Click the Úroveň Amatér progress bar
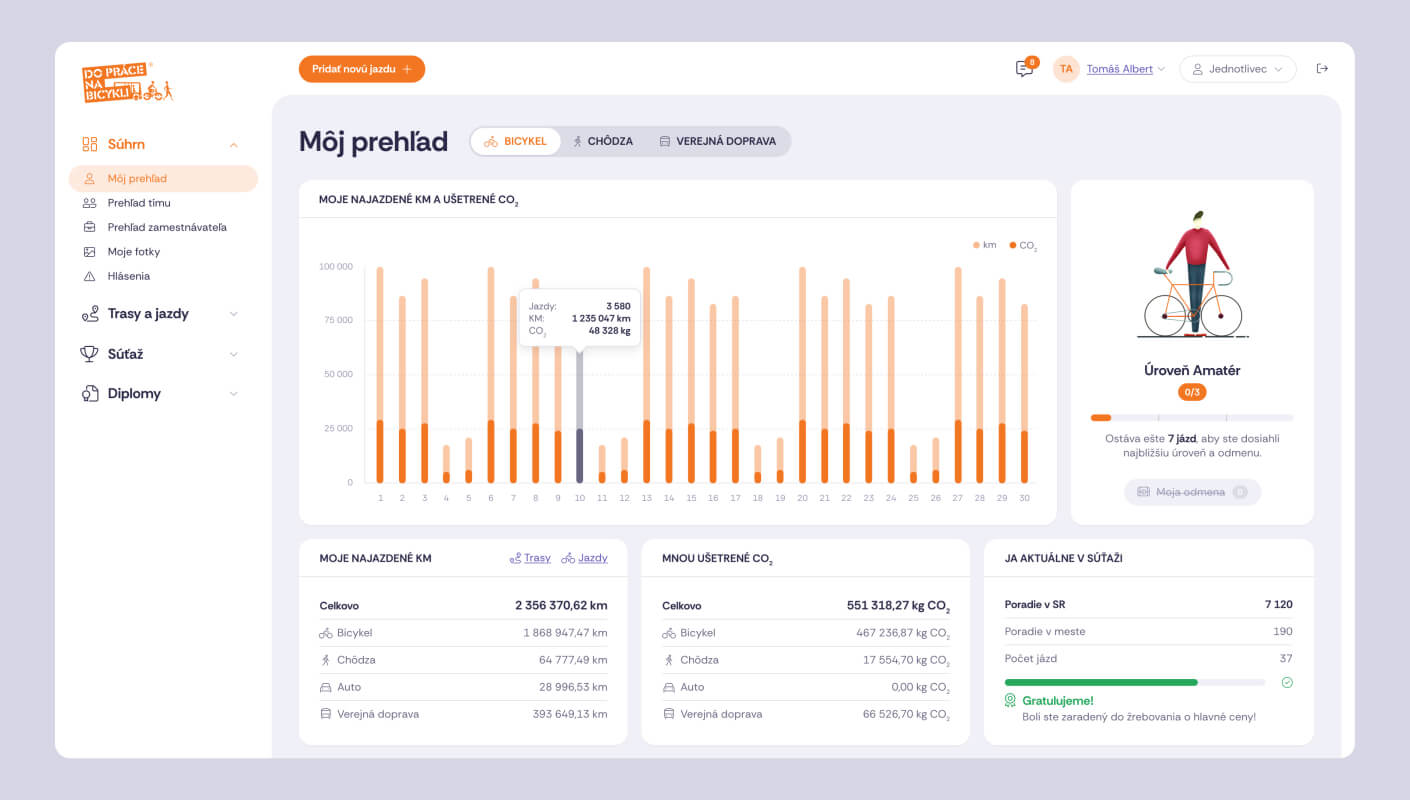The image size is (1410, 800). (x=1191, y=417)
